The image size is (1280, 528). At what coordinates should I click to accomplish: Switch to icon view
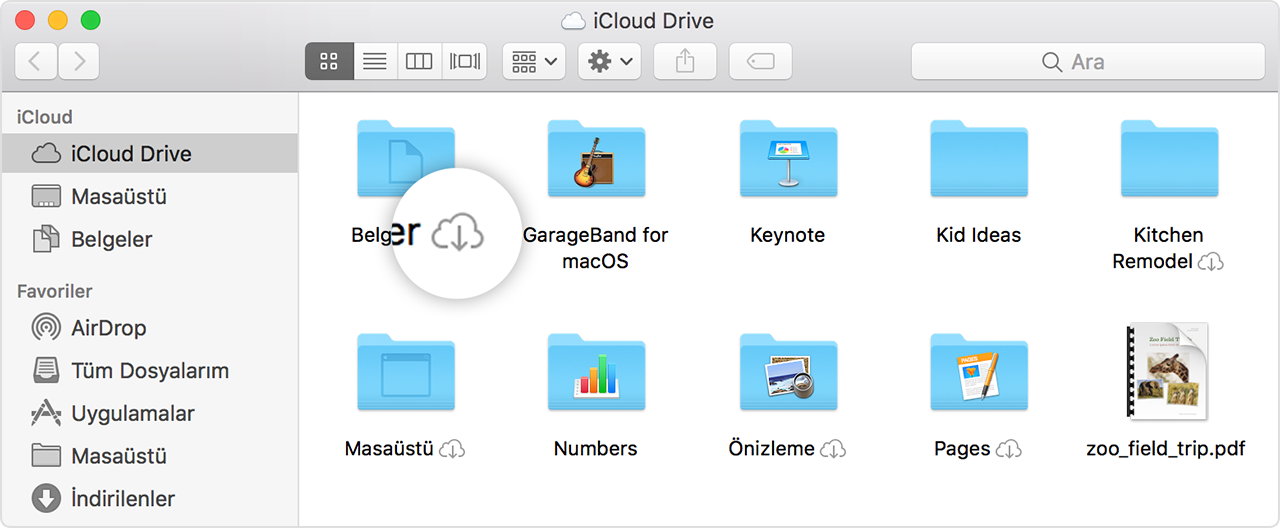pyautogui.click(x=329, y=62)
